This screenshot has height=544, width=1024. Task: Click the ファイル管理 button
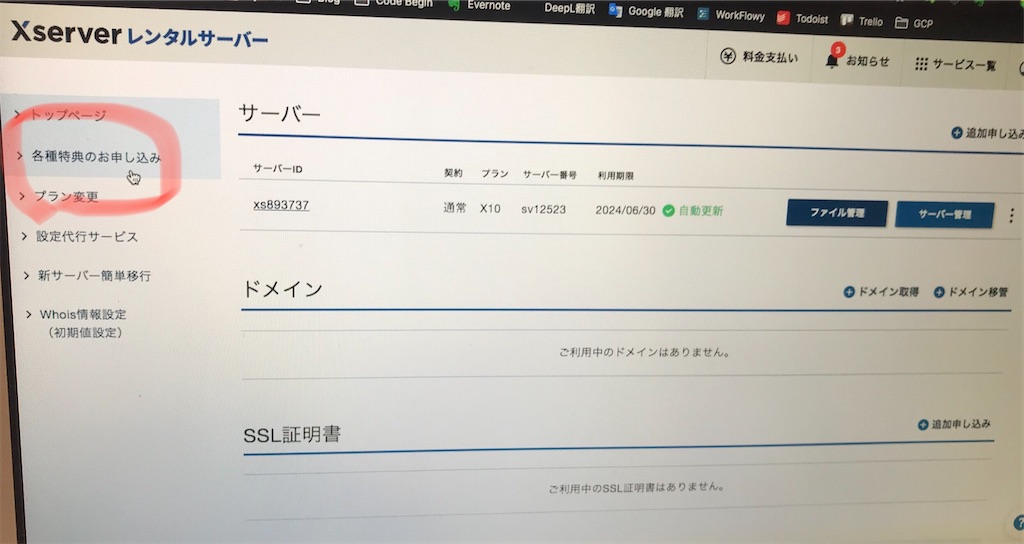pyautogui.click(x=837, y=213)
